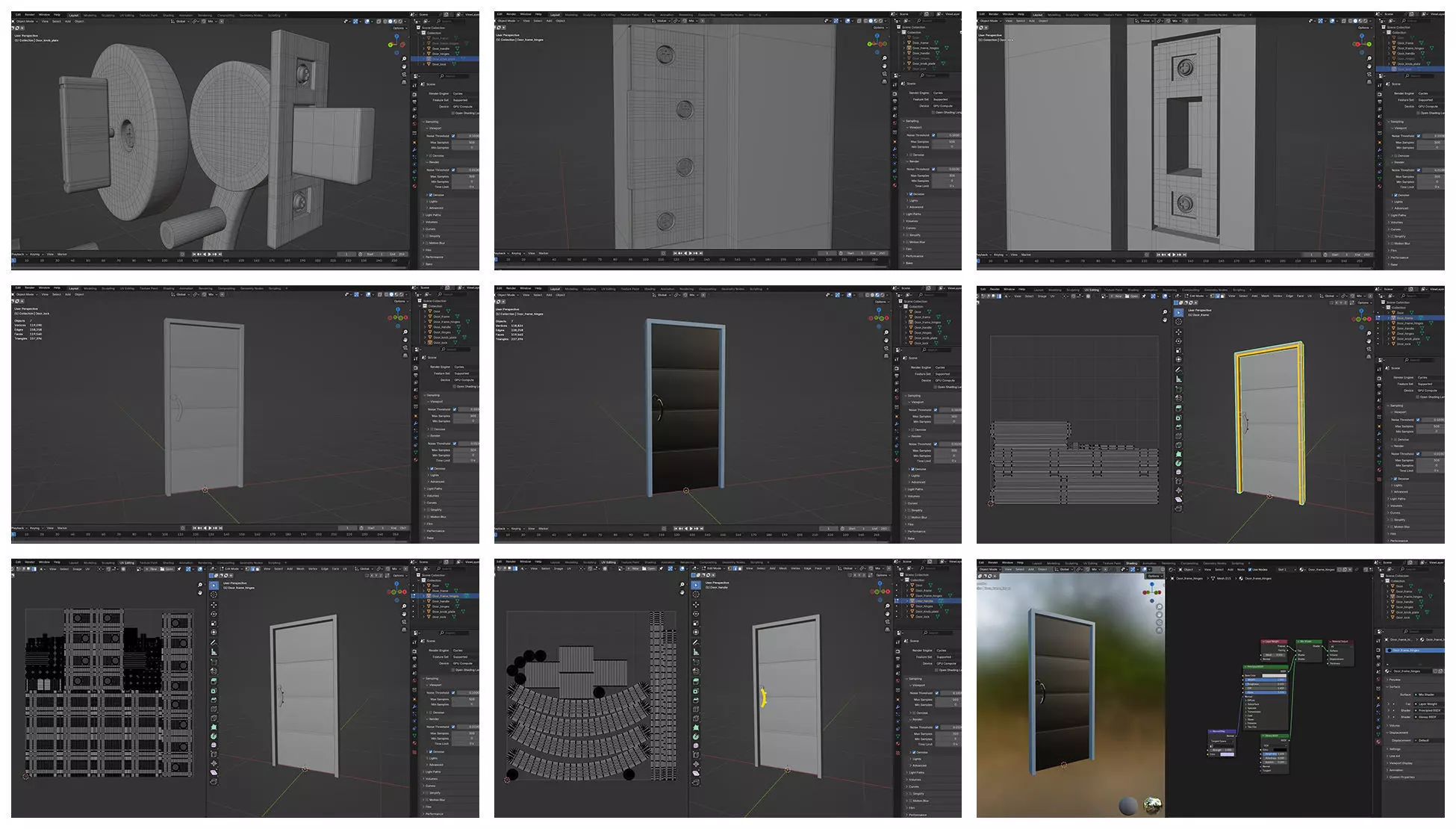The height and width of the screenshot is (829, 1456).
Task: Open Slot 1 dropdown in Shading screenshot
Action: coord(1287,570)
